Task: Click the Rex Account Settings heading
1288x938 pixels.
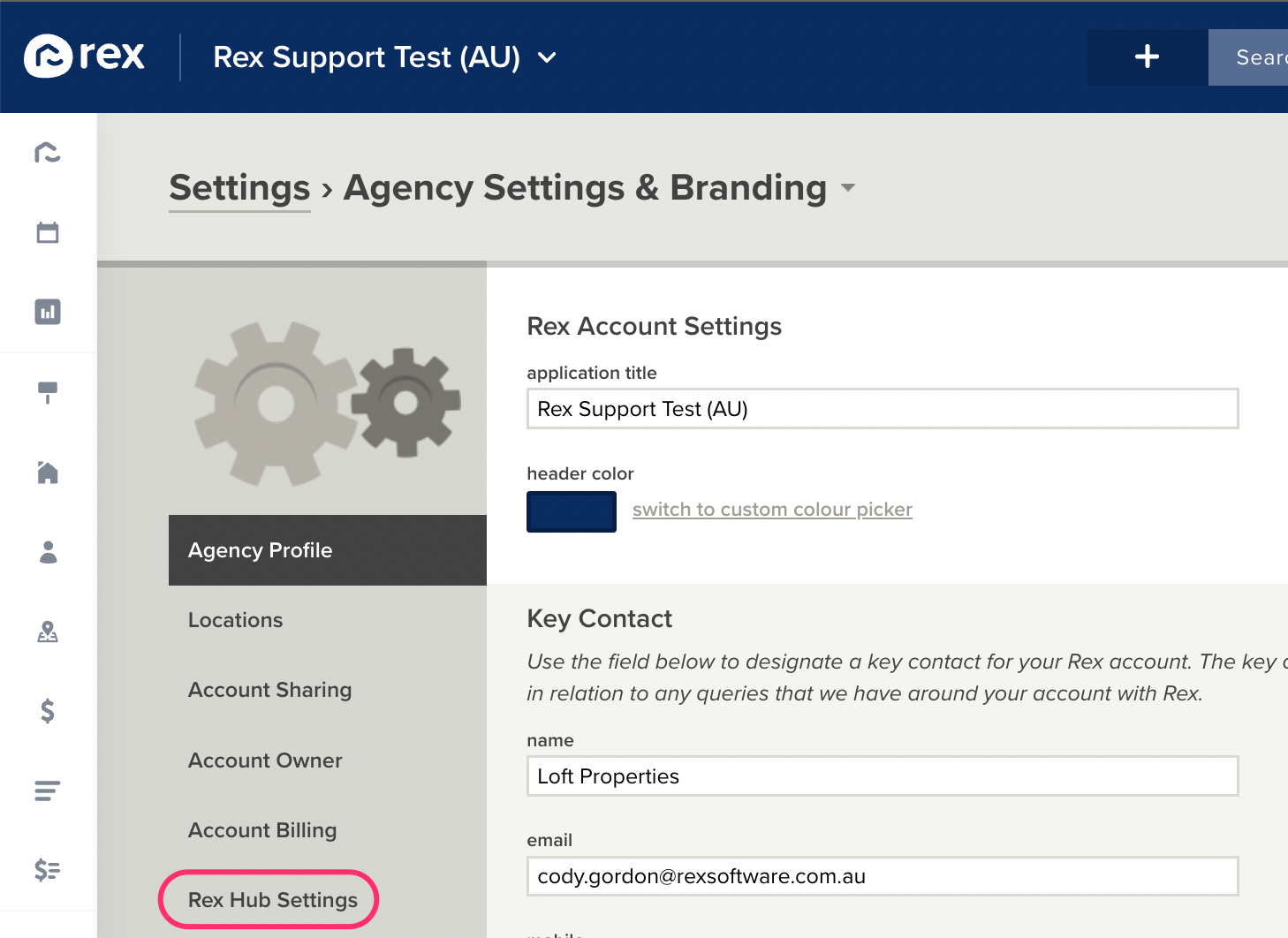Action: [x=654, y=327]
